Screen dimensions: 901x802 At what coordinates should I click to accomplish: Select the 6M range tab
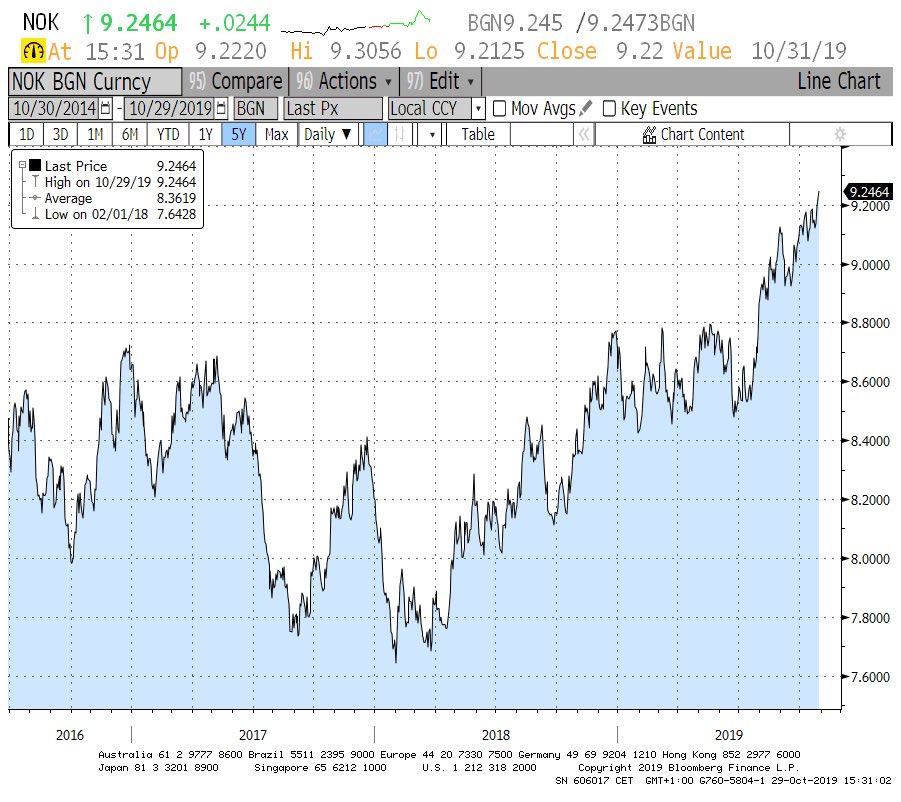tap(130, 134)
